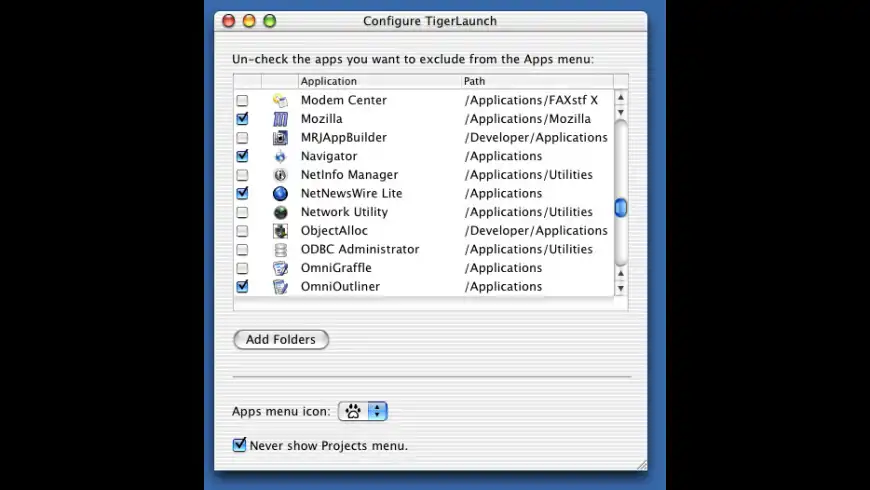Viewport: 870px width, 490px height.
Task: Click the OmniGraffle app icon
Action: click(x=280, y=268)
